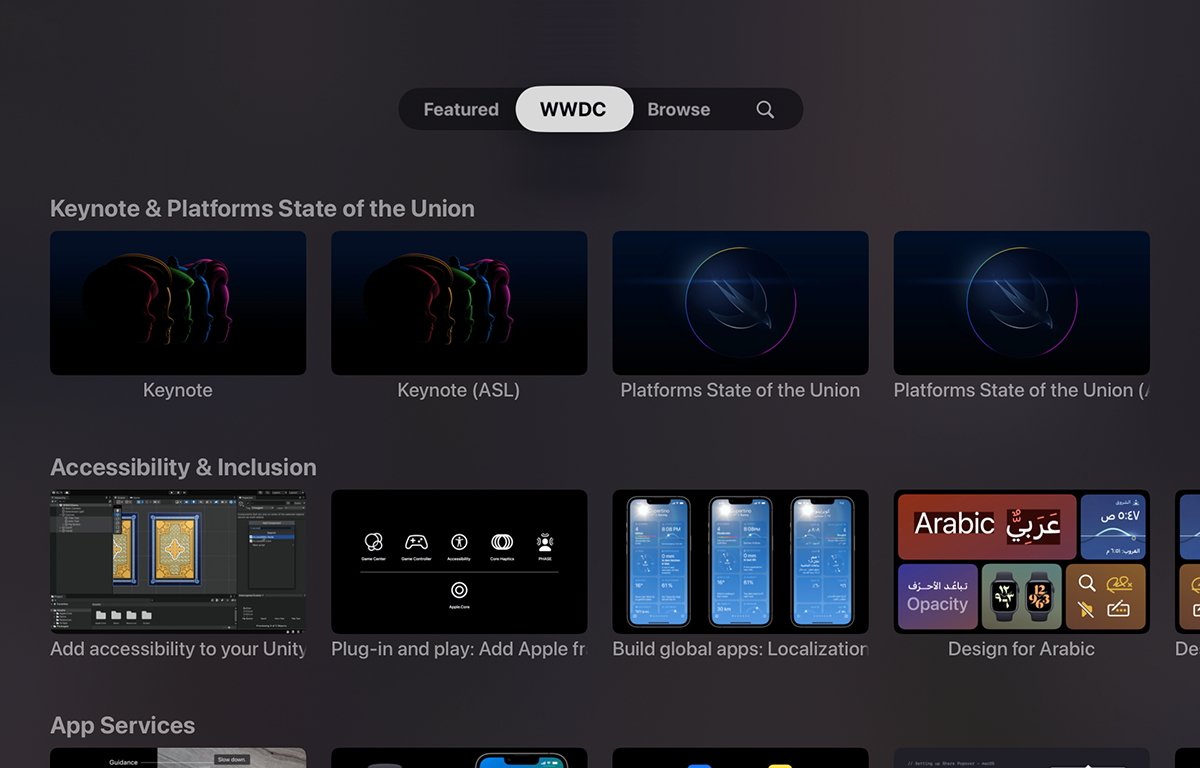Image resolution: width=1200 pixels, height=768 pixels.
Task: Click the Accessibility figure icon in thumbnail
Action: click(459, 542)
